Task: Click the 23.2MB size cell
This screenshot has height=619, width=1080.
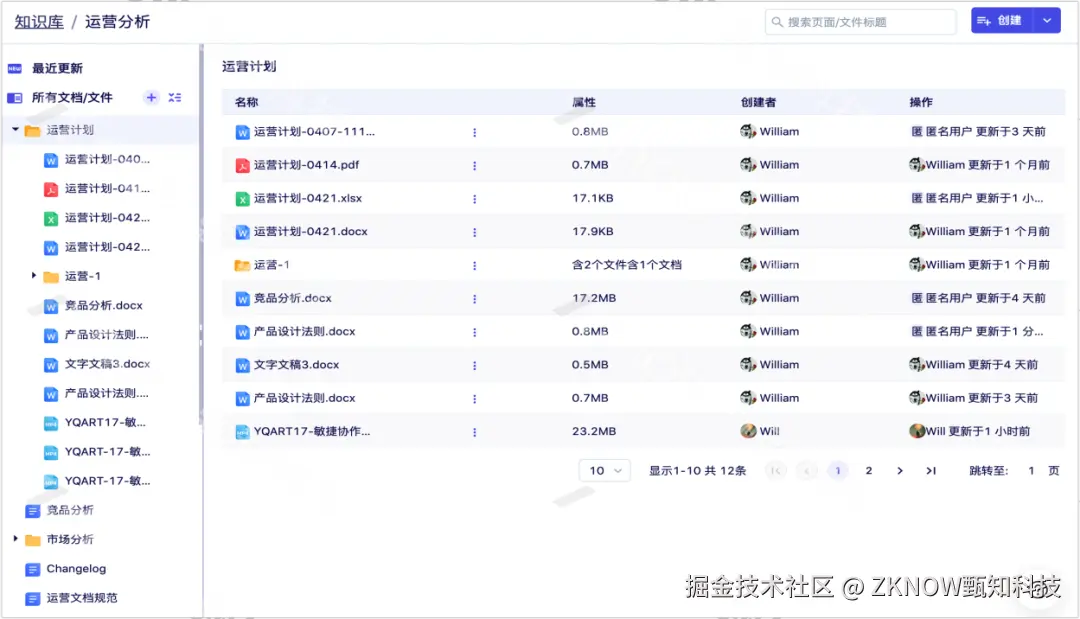Action: point(594,431)
